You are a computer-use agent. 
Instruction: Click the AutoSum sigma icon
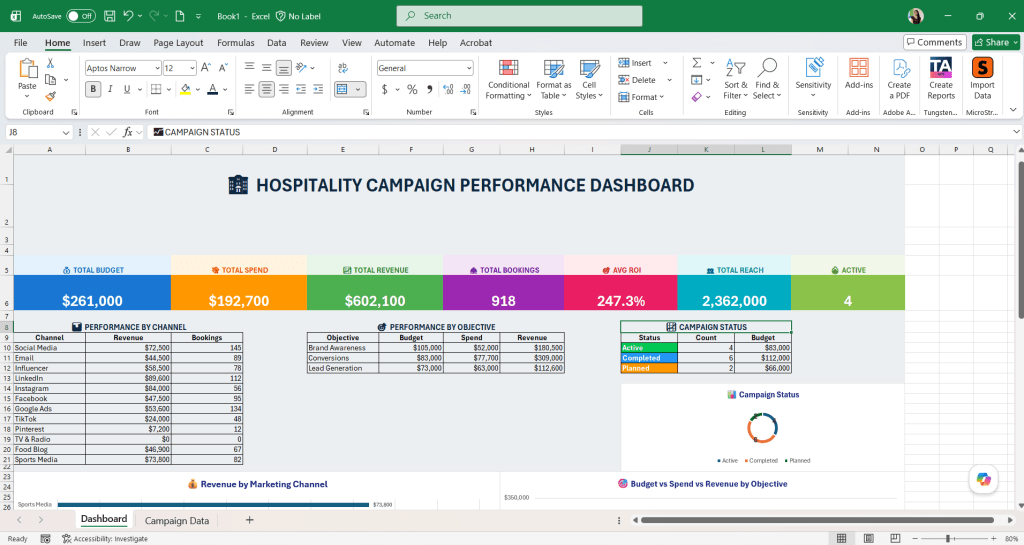click(x=697, y=63)
